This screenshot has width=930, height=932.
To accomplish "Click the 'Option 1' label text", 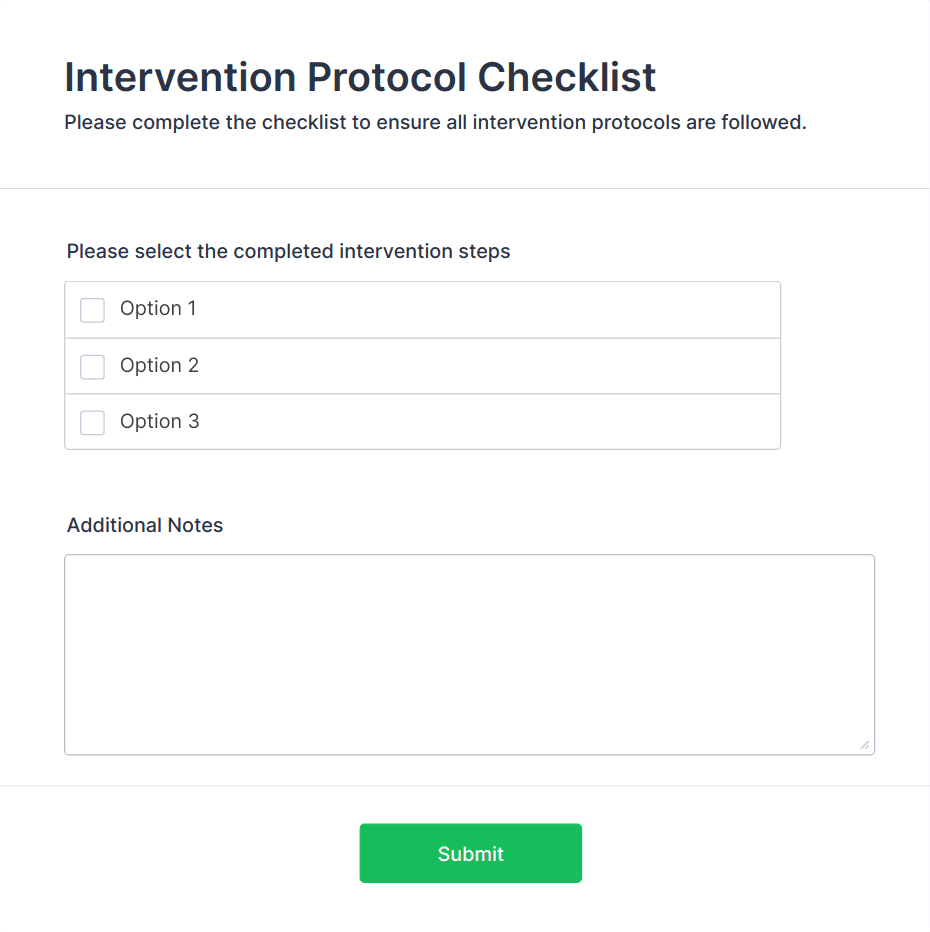I will (158, 308).
